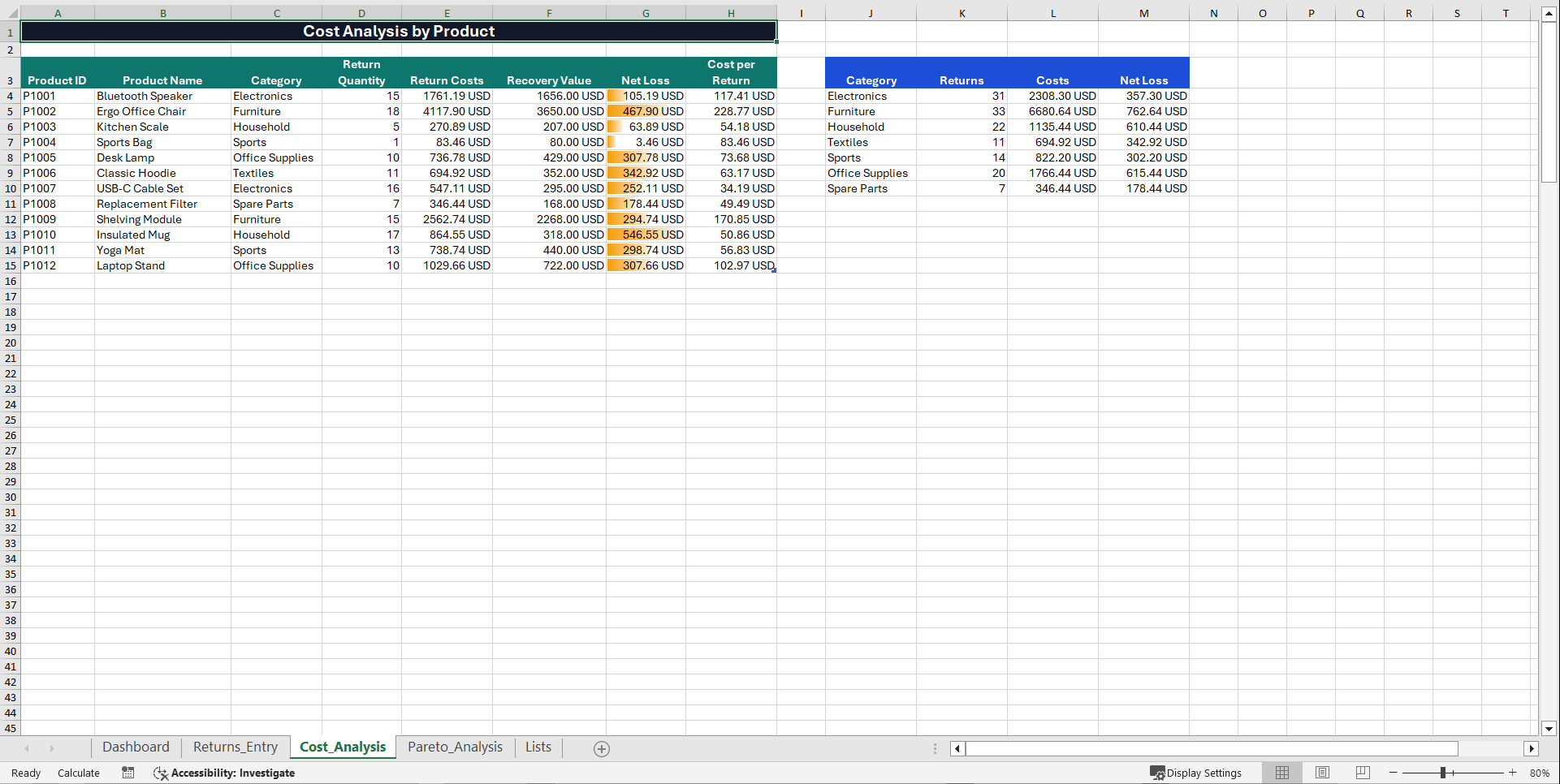Click the horizontal scrollbar left arrow

[957, 749]
